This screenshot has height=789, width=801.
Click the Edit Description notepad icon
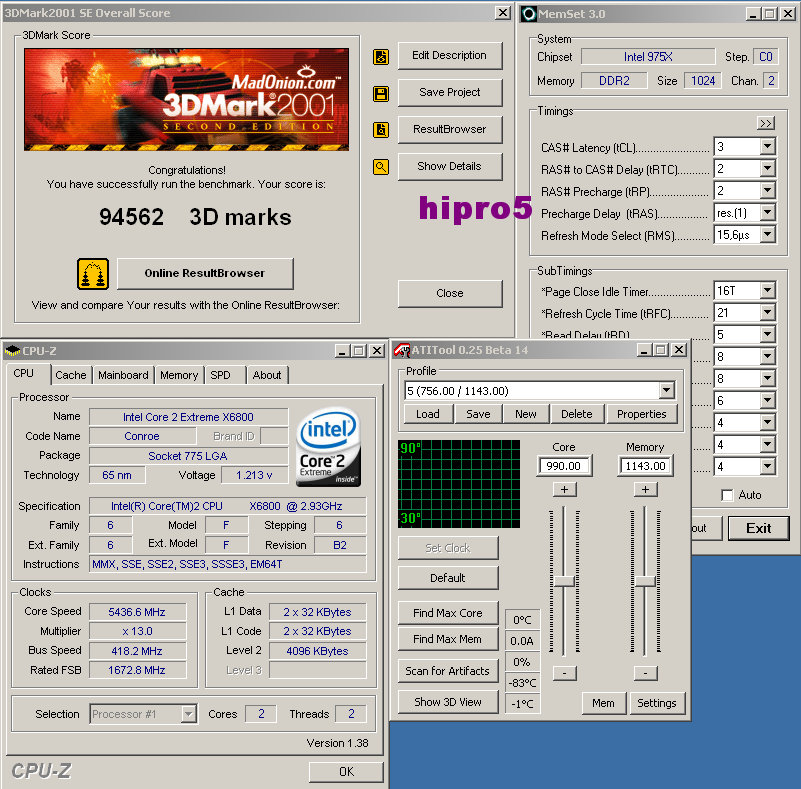tap(380, 57)
